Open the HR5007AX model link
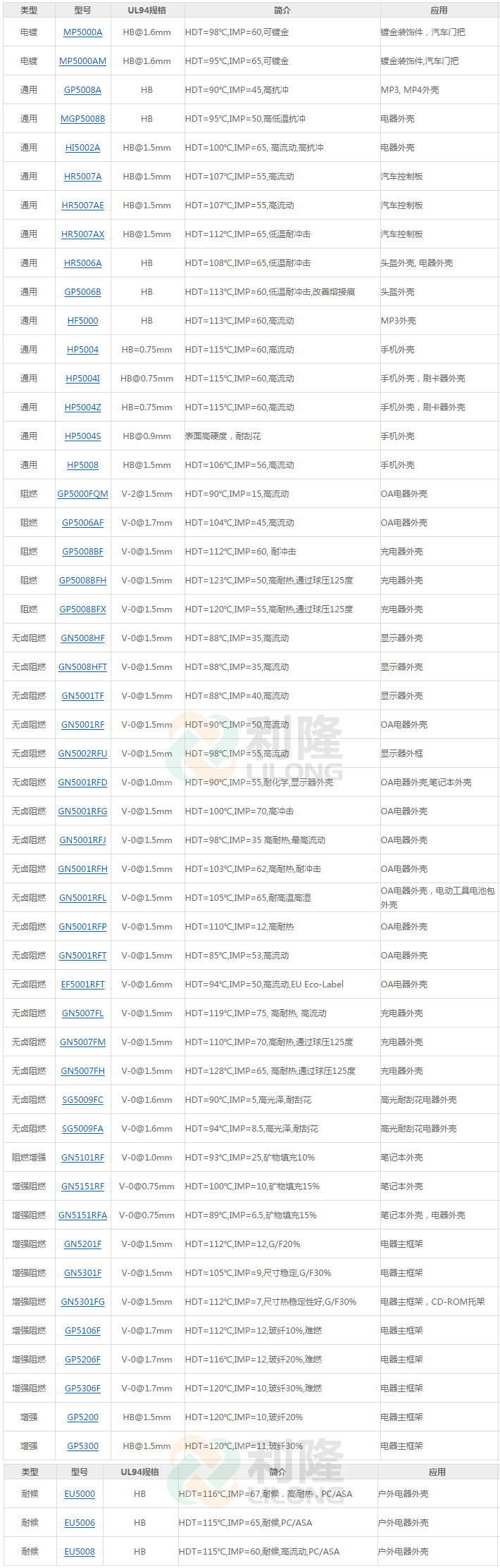Viewport: 500px width, 1568px height. 82,234
